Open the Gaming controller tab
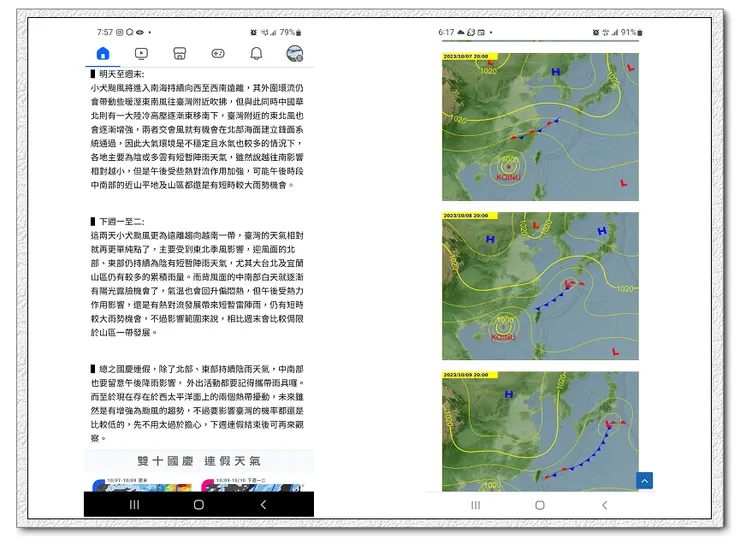Image resolution: width=740 pixels, height=545 pixels. pos(218,53)
